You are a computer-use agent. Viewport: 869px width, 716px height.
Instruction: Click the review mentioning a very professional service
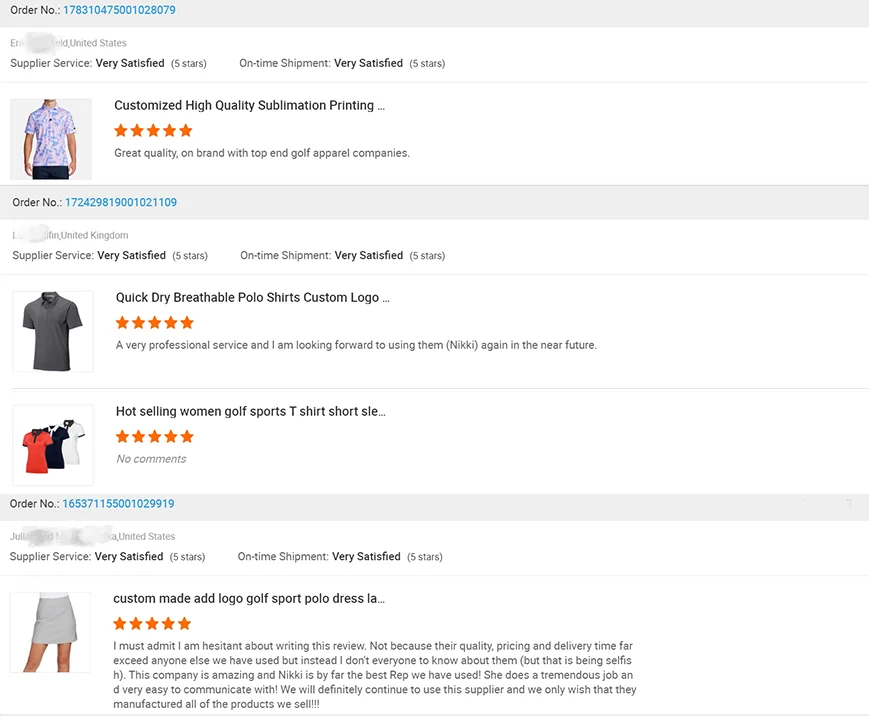coord(356,345)
